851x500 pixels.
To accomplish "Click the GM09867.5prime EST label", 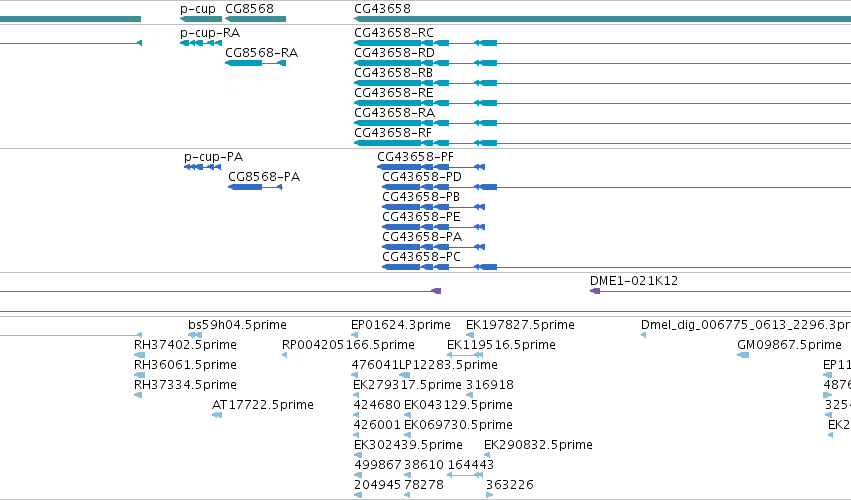I will point(789,345).
